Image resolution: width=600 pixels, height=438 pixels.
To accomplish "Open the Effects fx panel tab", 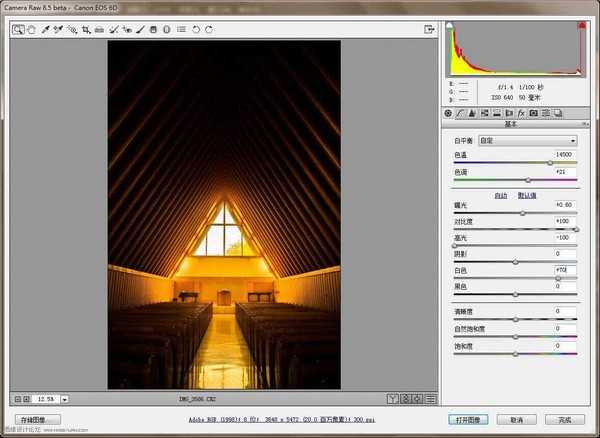I will (522, 113).
